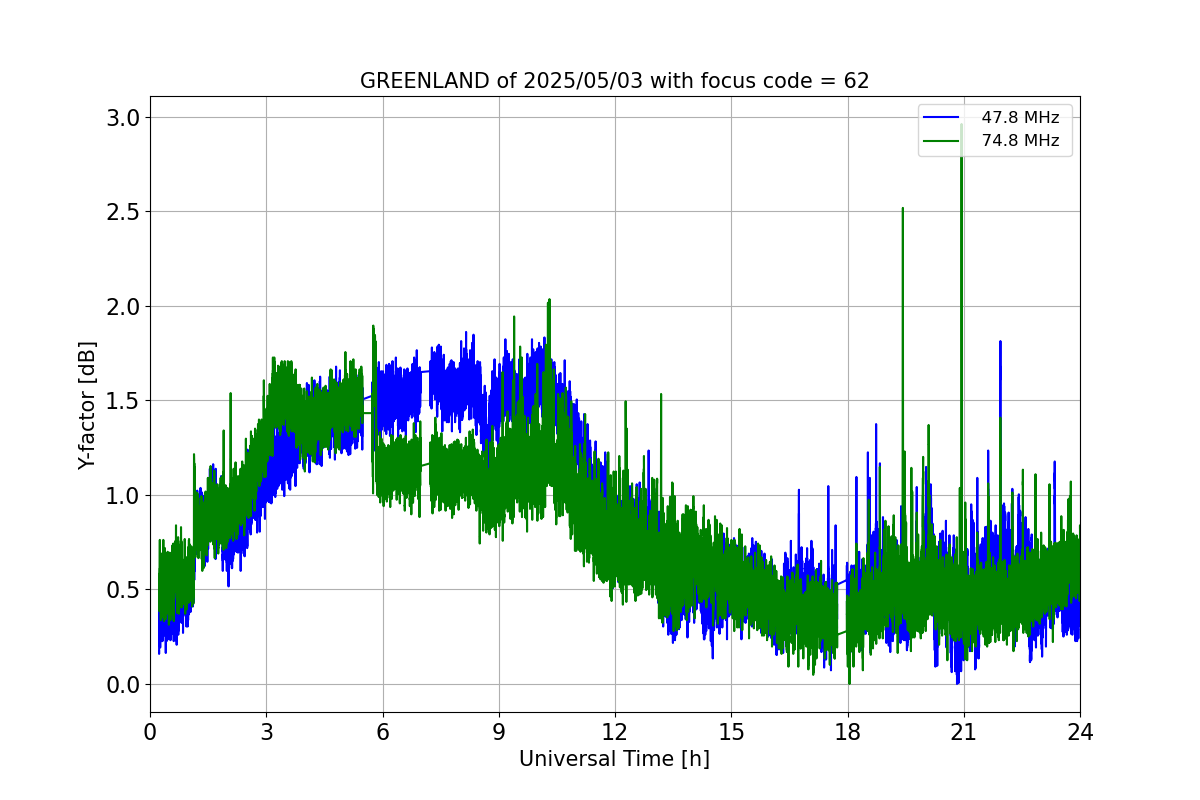Click y-axis tick label 1.0
The width and height of the screenshot is (1200, 800).
[122, 496]
